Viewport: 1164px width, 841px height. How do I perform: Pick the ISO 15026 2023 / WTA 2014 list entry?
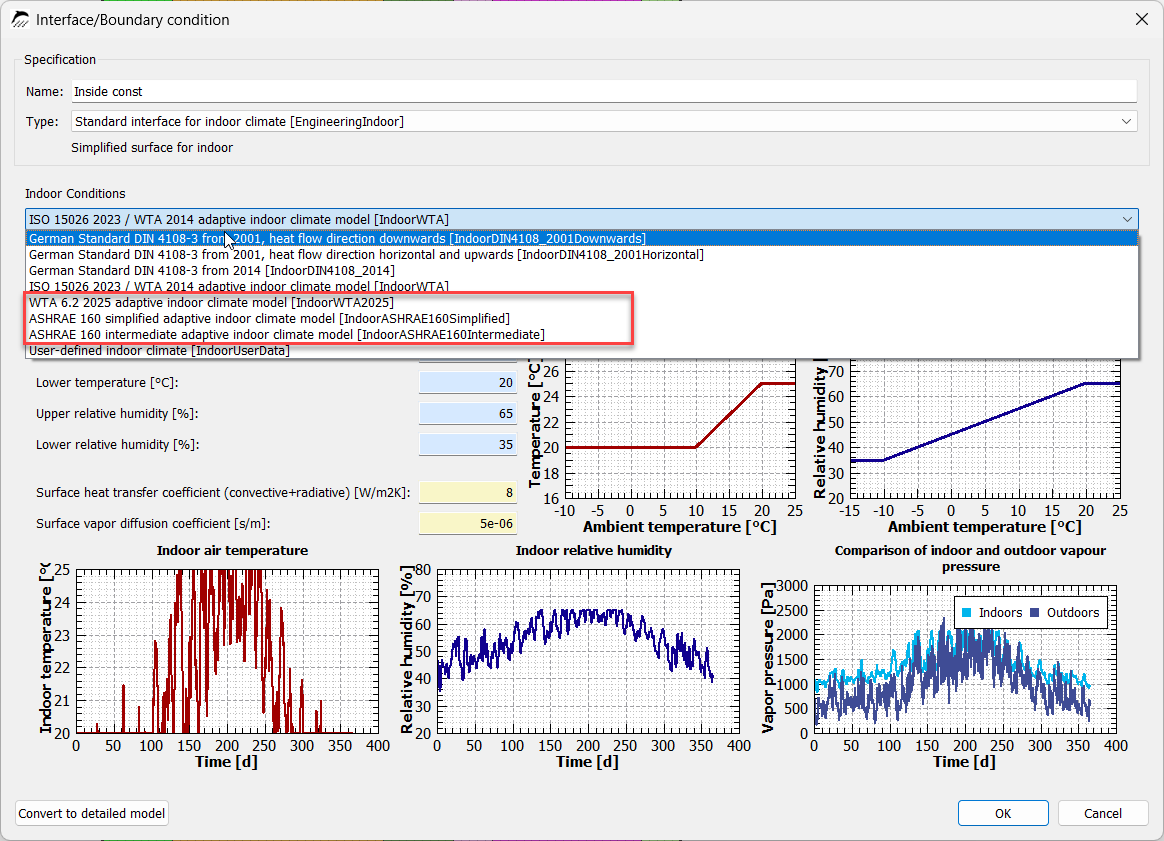[x=582, y=286]
